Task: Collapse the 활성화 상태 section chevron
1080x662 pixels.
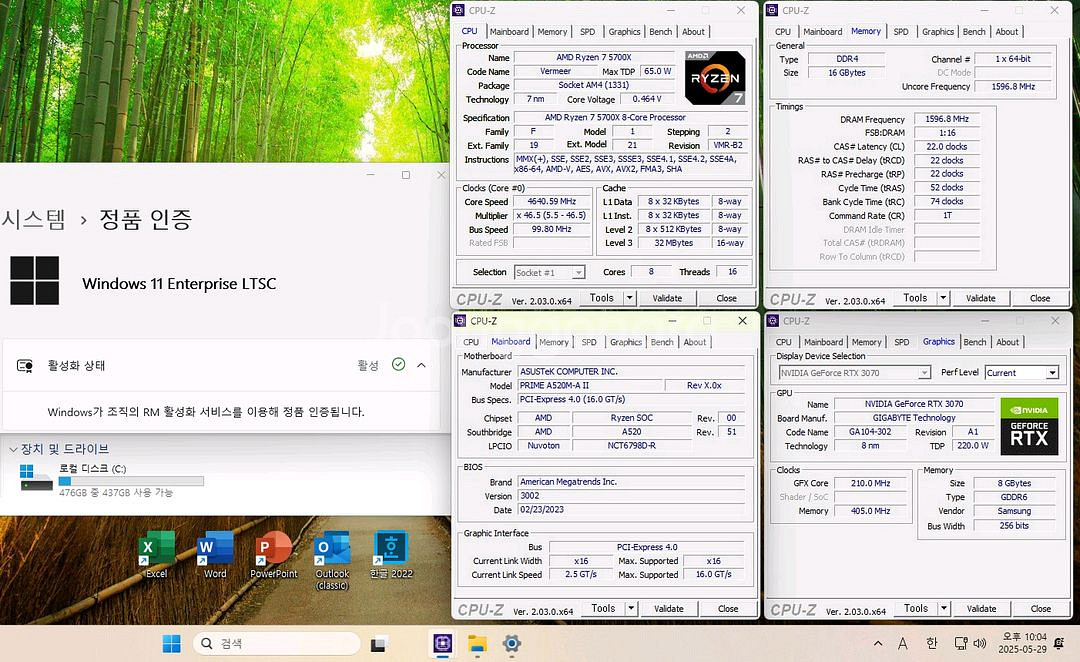Action: pos(422,365)
